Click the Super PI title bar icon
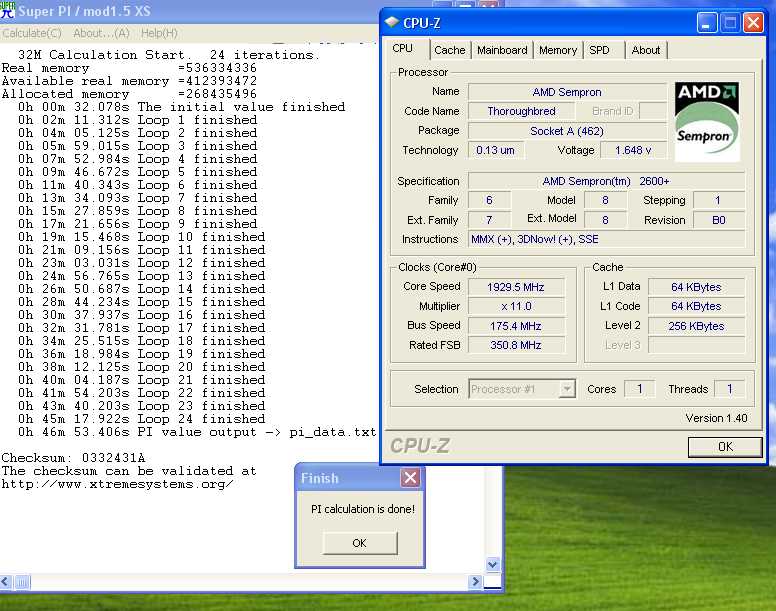Image resolution: width=776 pixels, height=611 pixels. 7,10
